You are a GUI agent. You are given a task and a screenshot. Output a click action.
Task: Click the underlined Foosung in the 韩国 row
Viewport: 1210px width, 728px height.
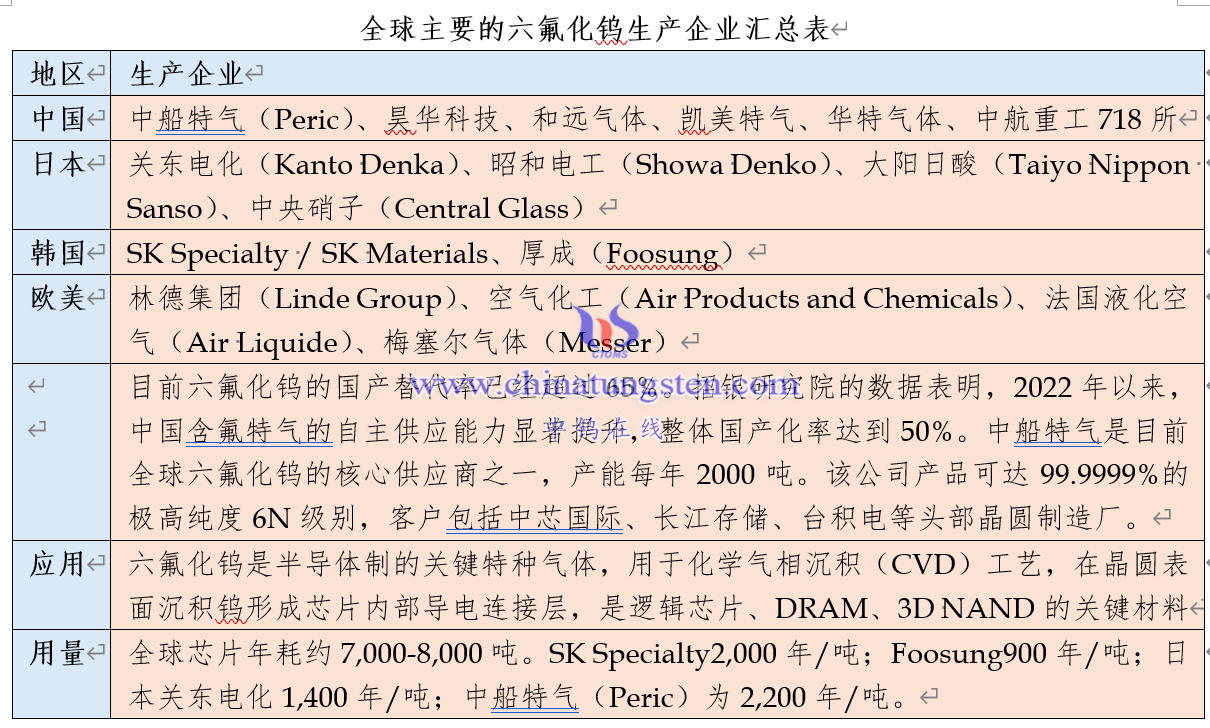pos(662,254)
